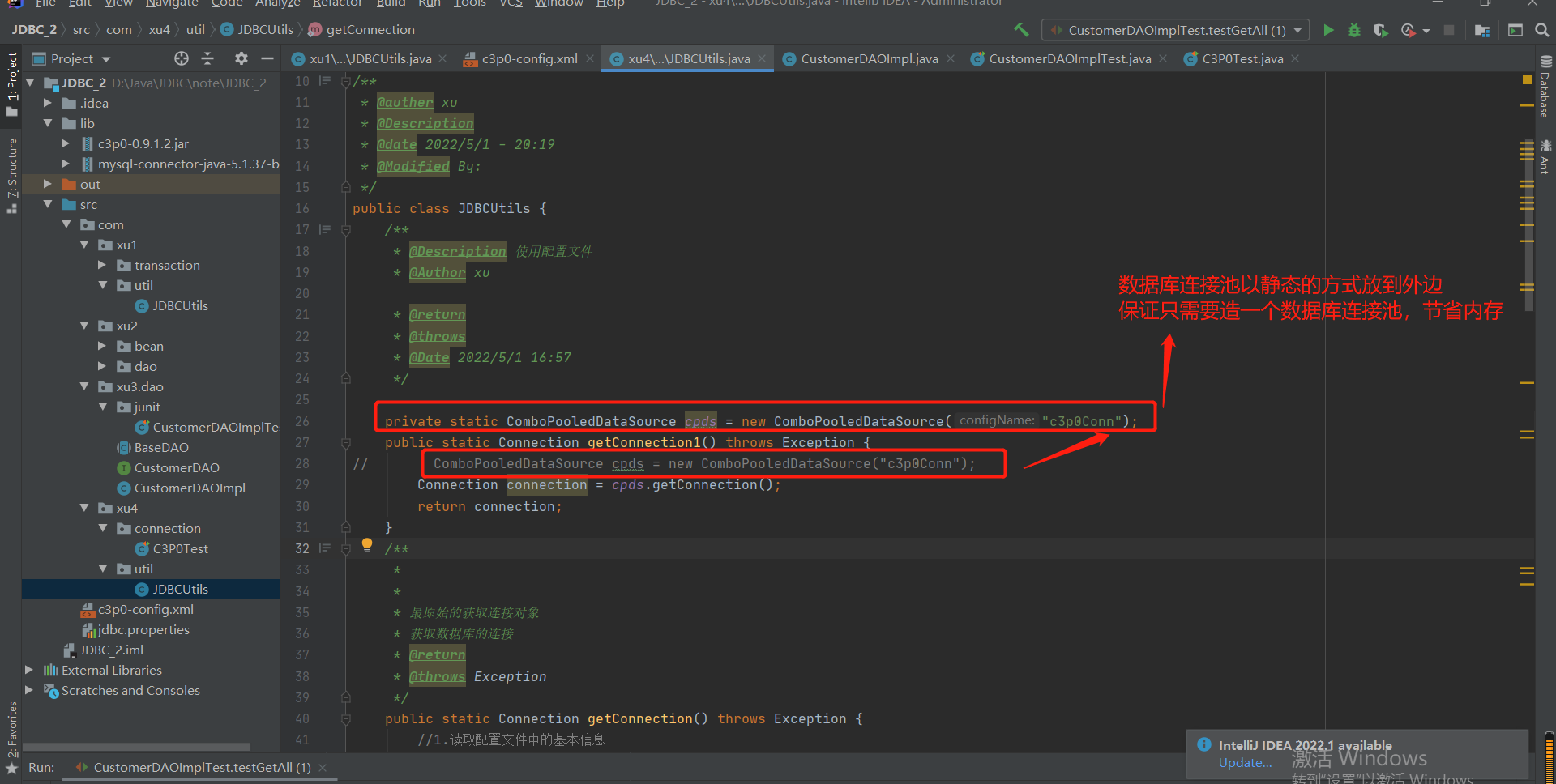This screenshot has height=784, width=1556.
Task: Expand the .idea folder
Action: [47, 103]
